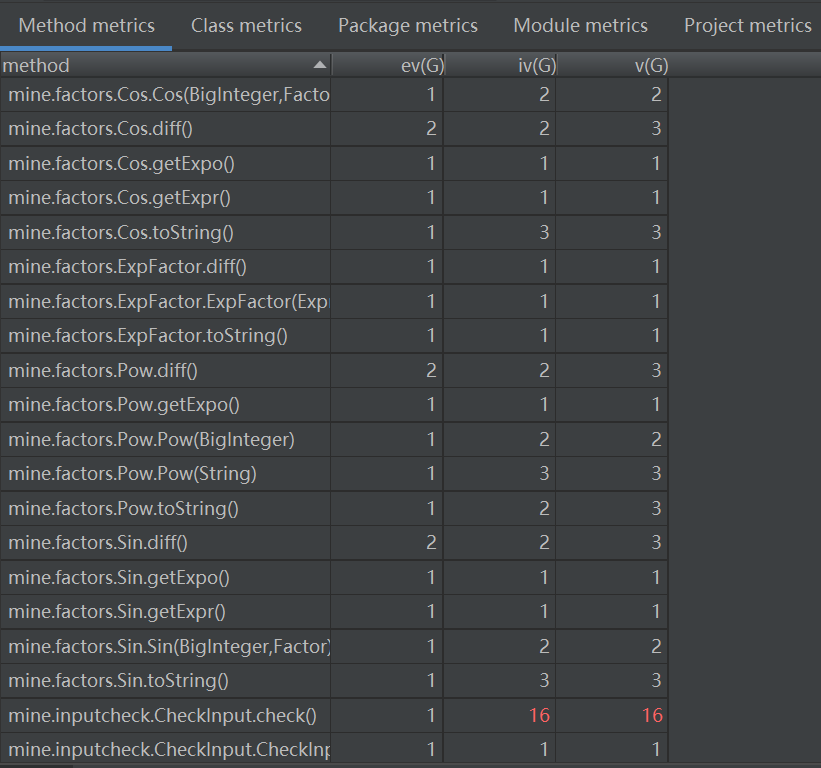Viewport: 821px width, 768px height.
Task: Select the mine.inputcheck.CheckInput.CheckInp constructor row
Action: click(x=334, y=749)
